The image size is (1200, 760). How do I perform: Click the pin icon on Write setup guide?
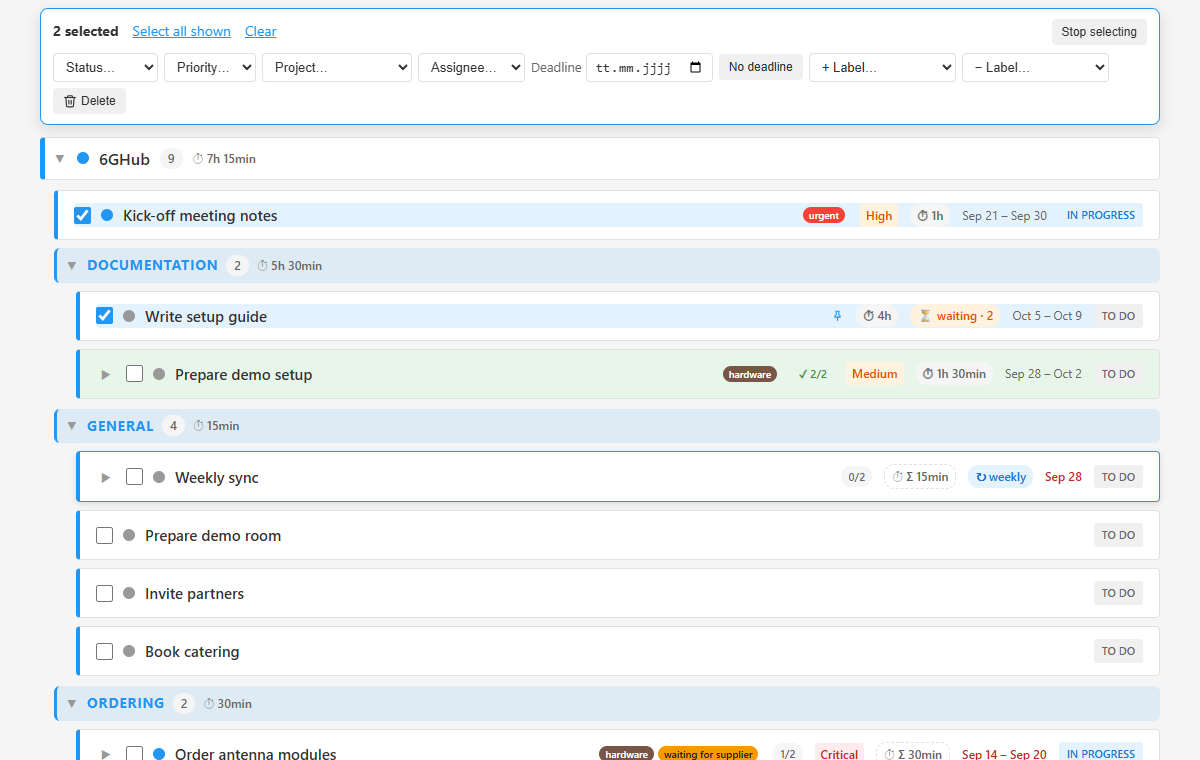coord(838,316)
